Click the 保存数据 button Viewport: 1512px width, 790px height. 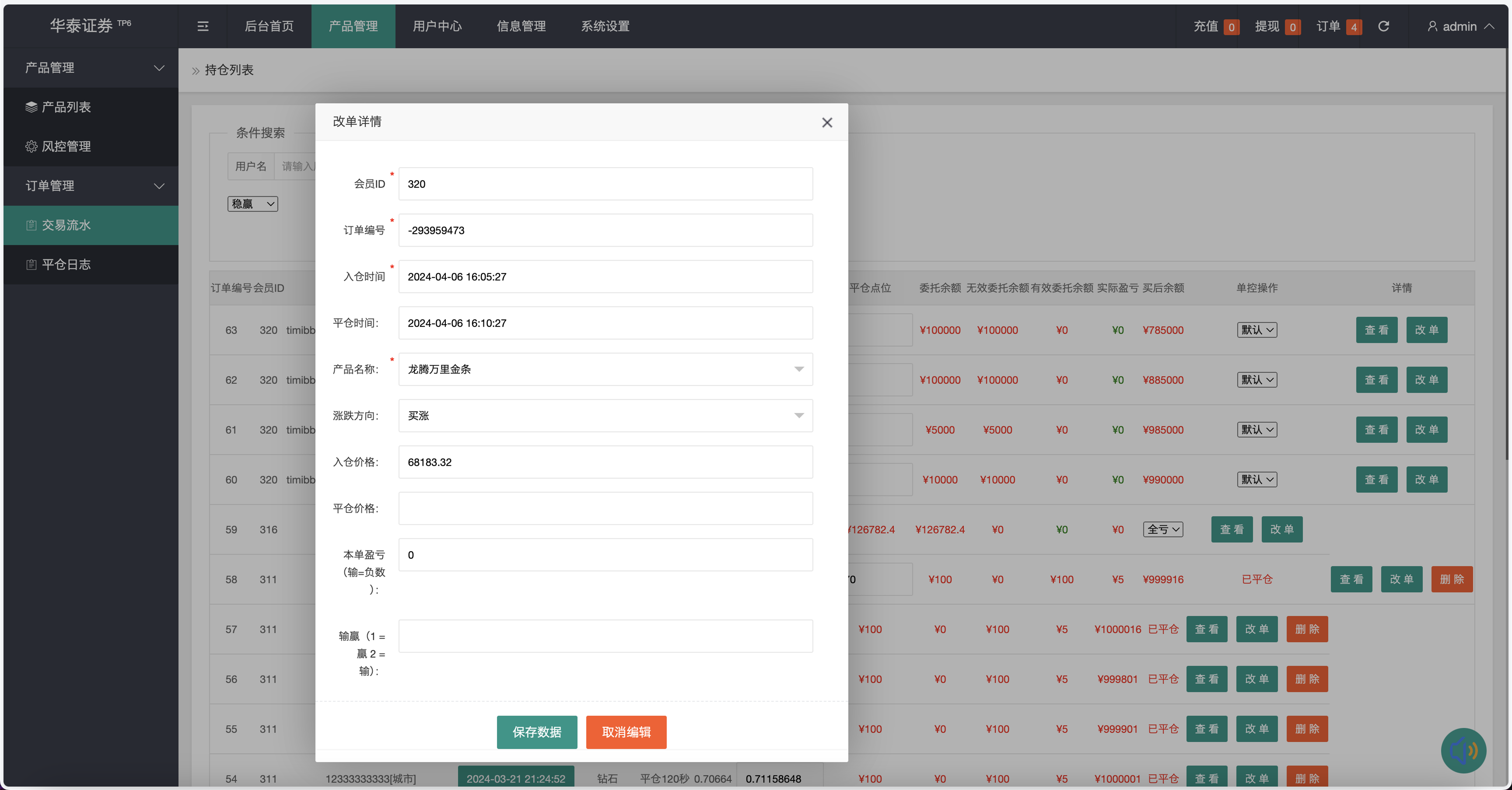(536, 732)
